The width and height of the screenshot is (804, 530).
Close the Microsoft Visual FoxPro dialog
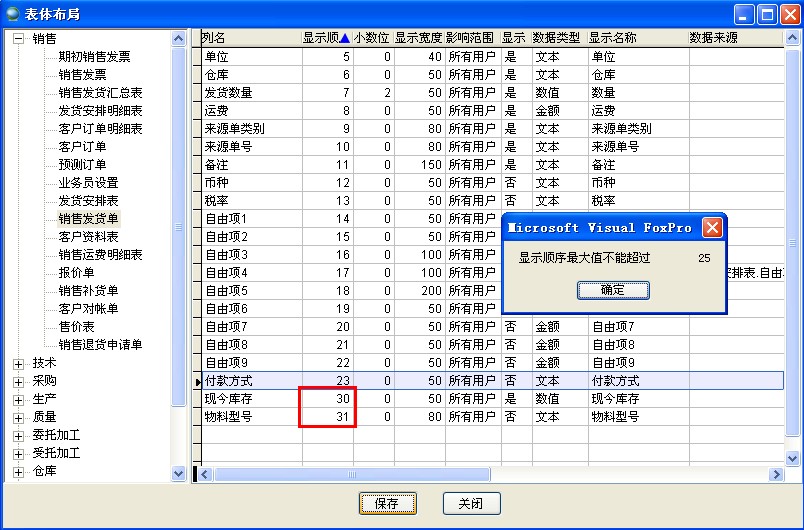pyautogui.click(x=712, y=227)
